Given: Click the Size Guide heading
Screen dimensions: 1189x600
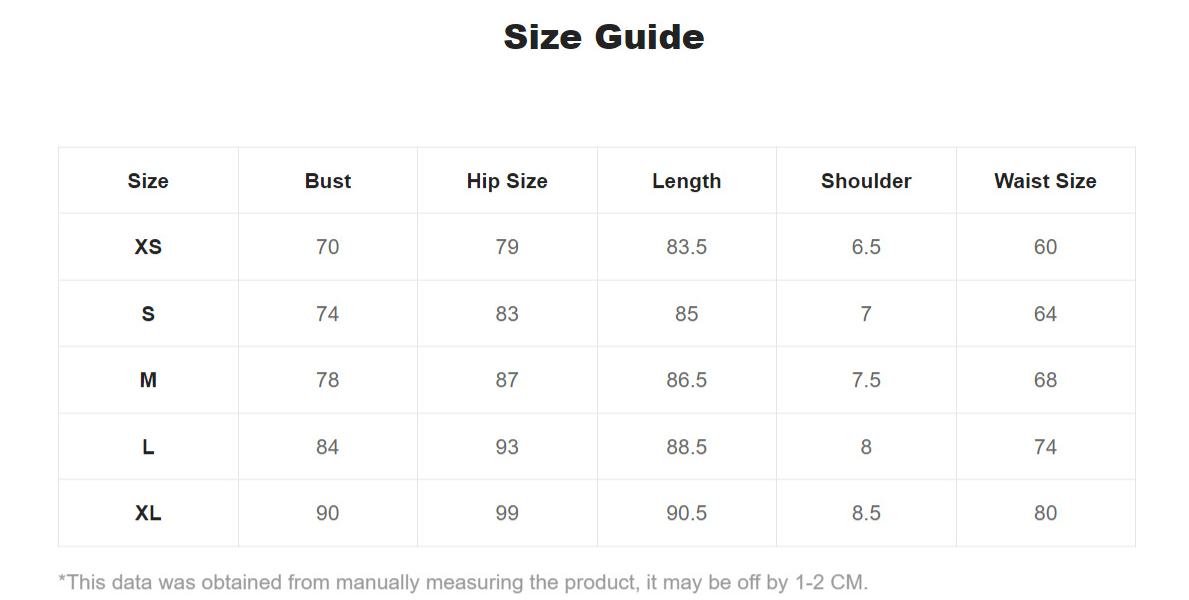Looking at the screenshot, I should pos(604,37).
